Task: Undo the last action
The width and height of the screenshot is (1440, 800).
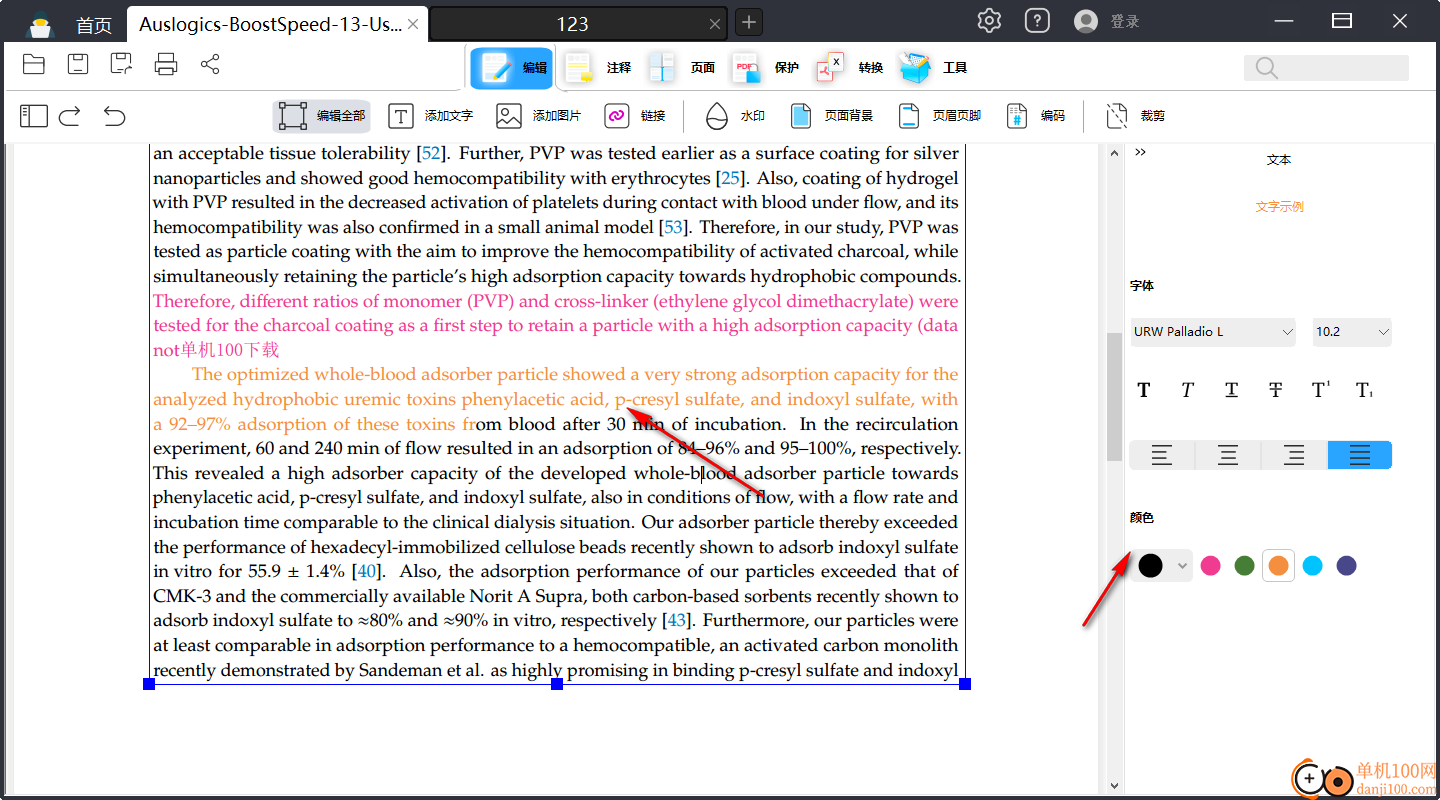Action: [x=115, y=116]
